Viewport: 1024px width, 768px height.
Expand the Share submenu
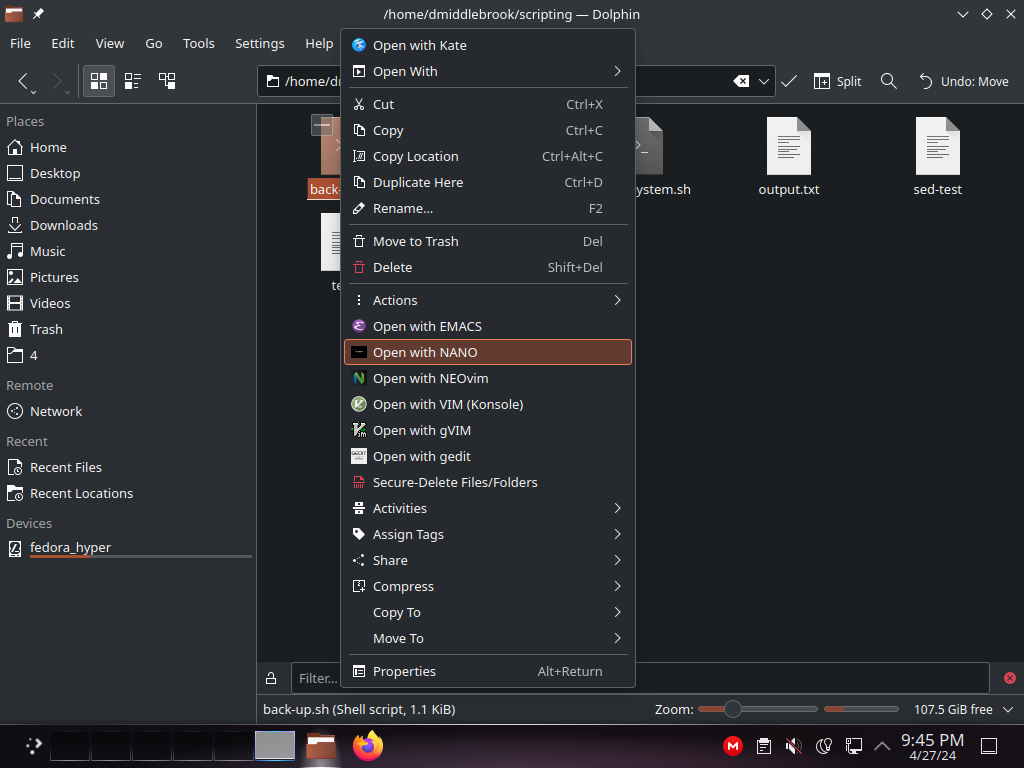pyautogui.click(x=617, y=560)
